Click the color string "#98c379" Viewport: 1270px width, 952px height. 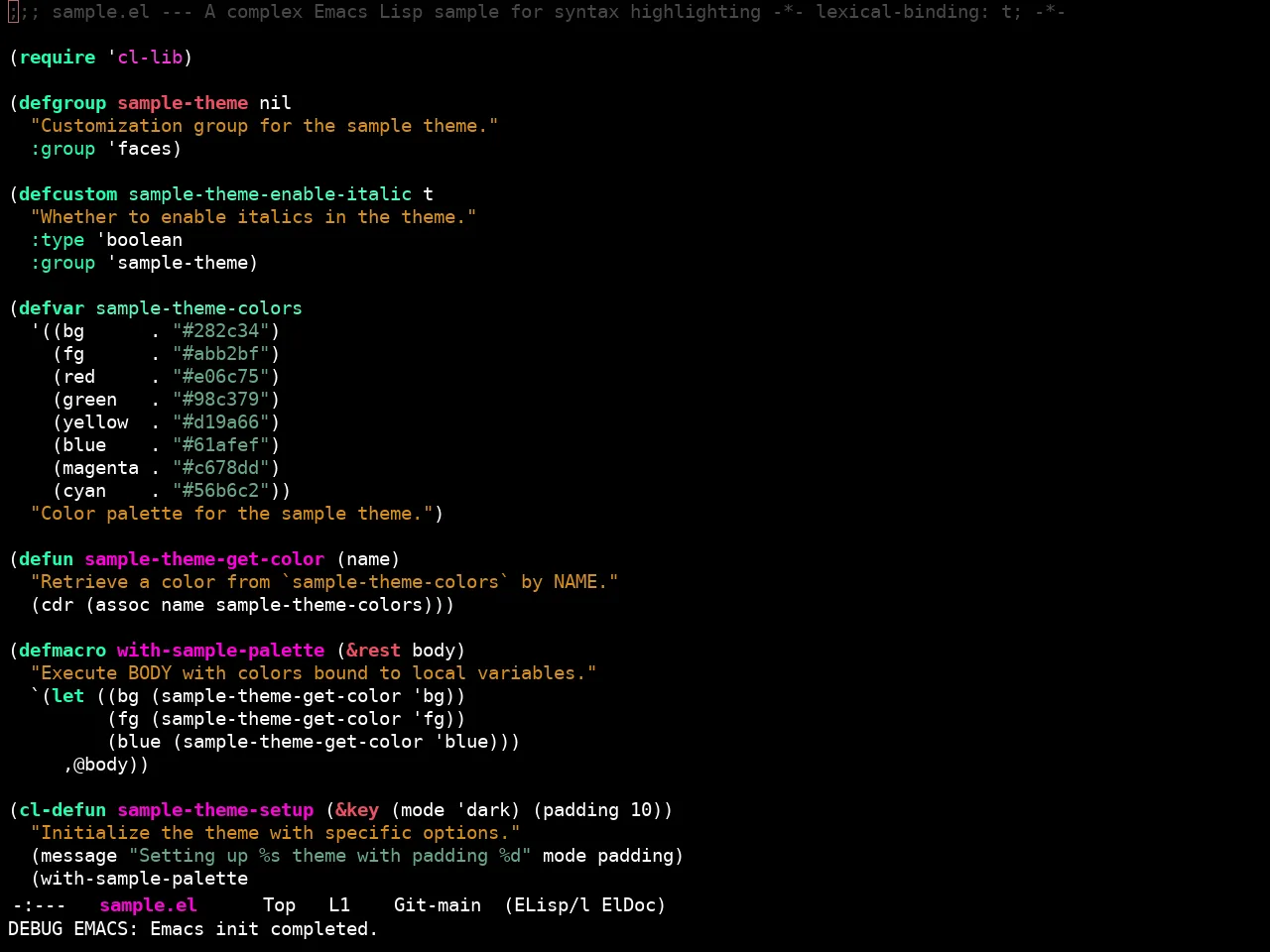click(221, 400)
